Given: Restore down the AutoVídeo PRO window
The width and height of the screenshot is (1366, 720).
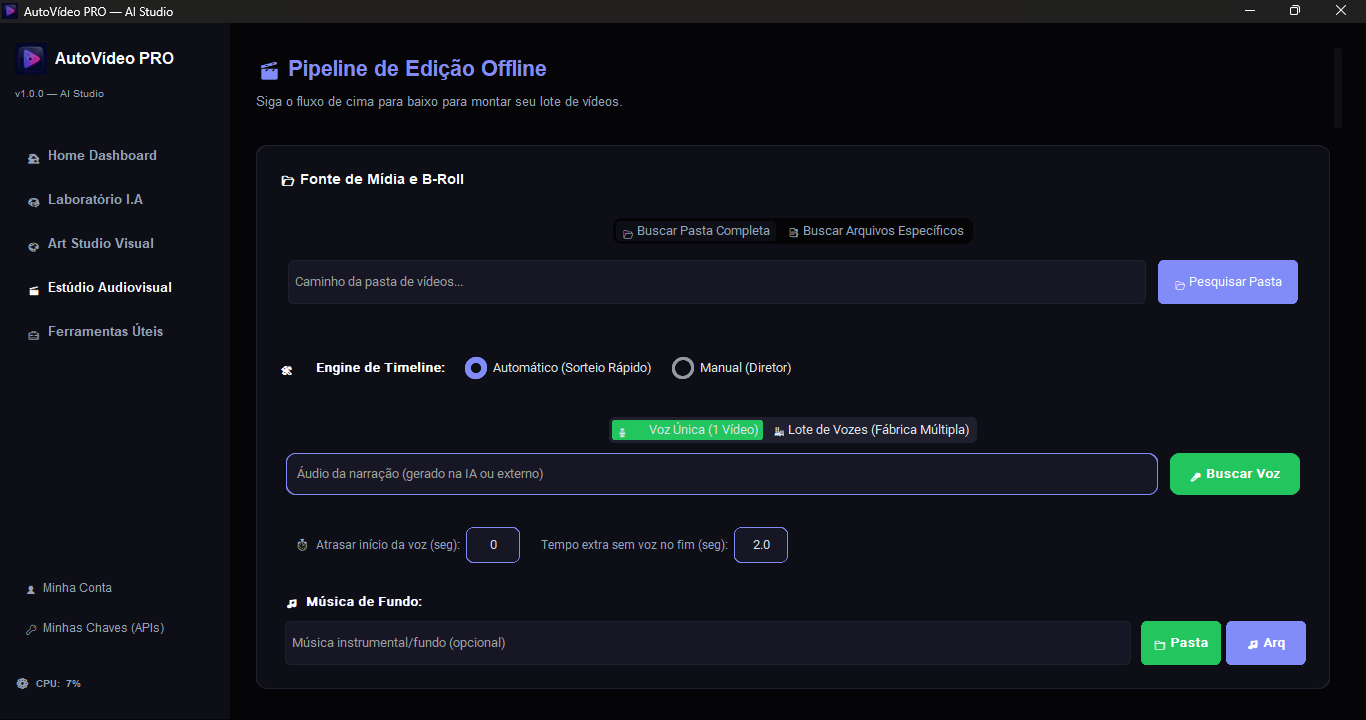Looking at the screenshot, I should tap(1296, 11).
